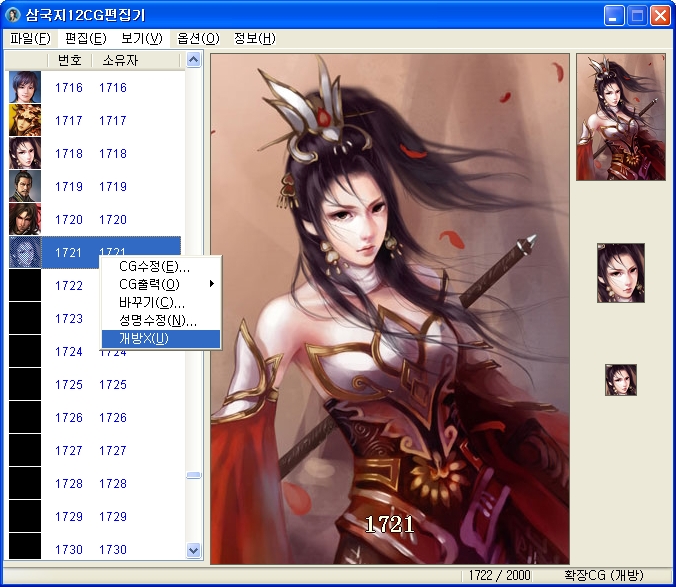Open the 보기(V) menu
676x587 pixels.
point(141,39)
